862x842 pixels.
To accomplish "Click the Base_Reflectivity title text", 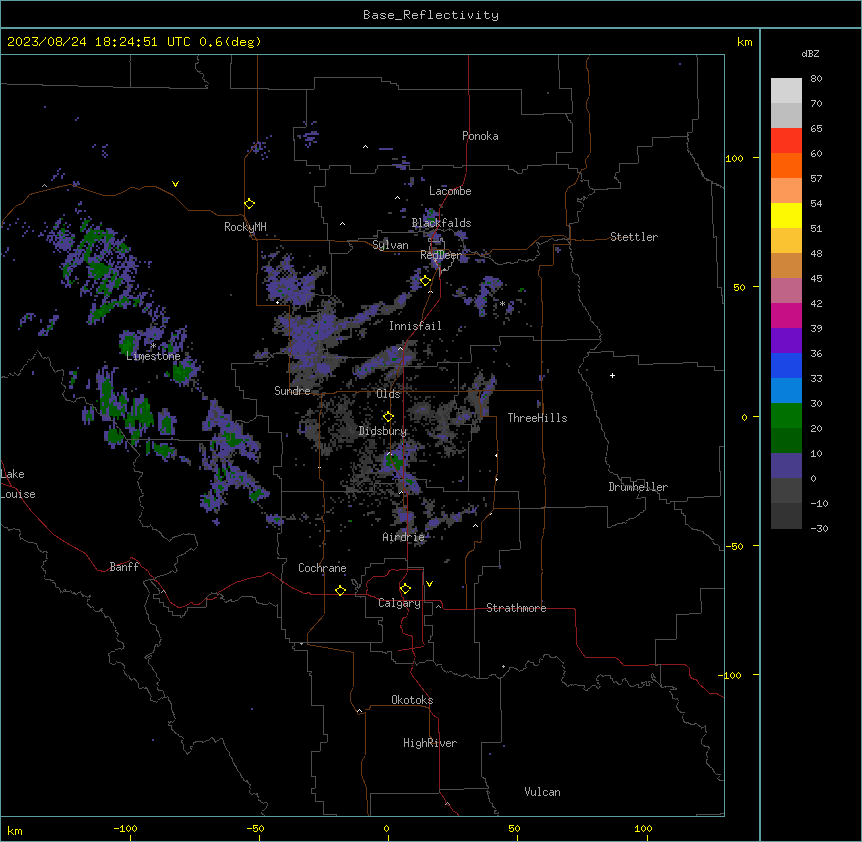I will pyautogui.click(x=431, y=15).
